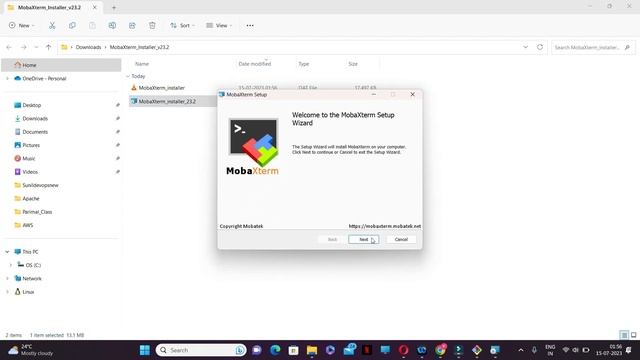The image size is (640, 360).
Task: Click the taskbar Search box
Action: coord(201,350)
